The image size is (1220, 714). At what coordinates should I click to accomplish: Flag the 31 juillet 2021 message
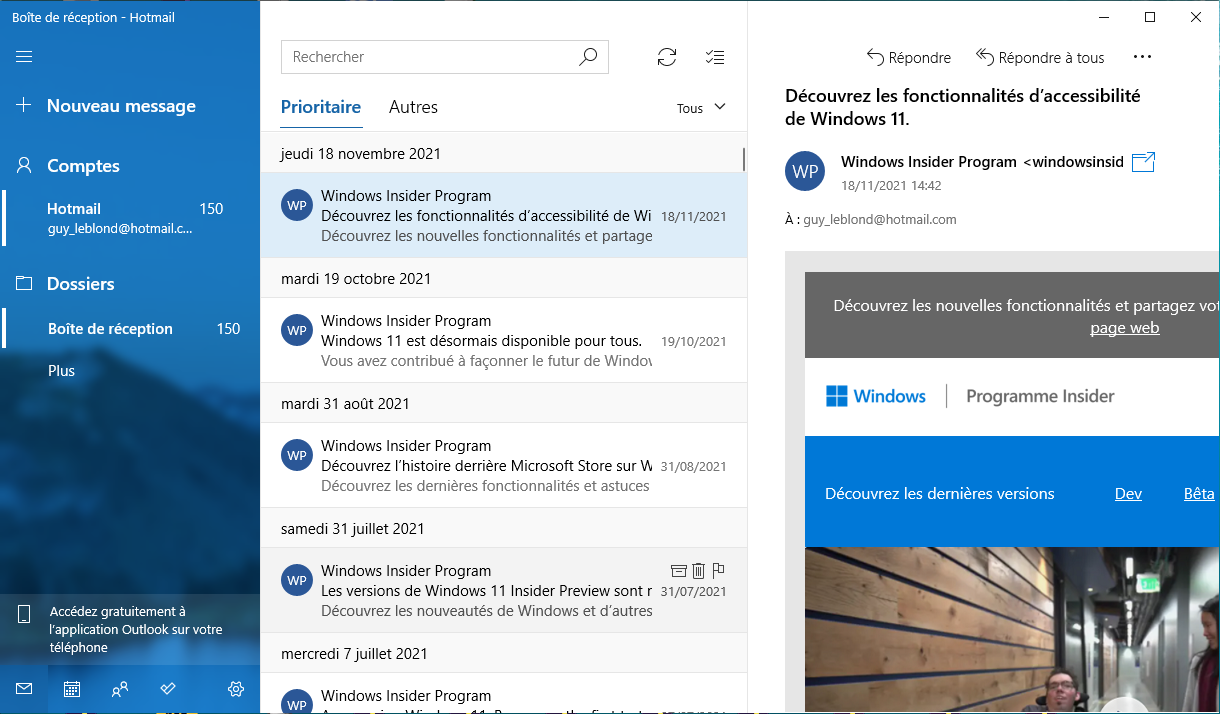[718, 571]
